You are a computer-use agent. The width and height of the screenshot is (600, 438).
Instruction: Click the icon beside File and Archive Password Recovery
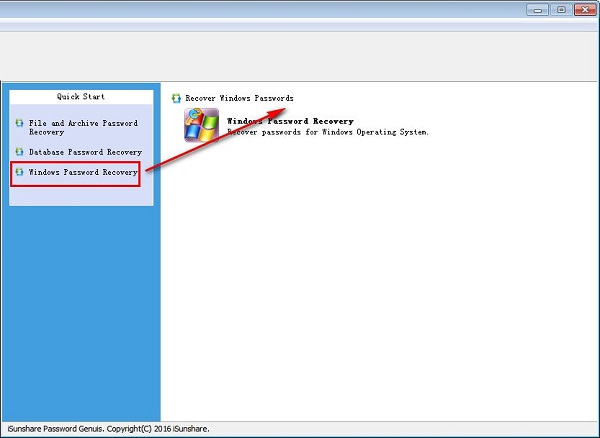click(x=19, y=123)
